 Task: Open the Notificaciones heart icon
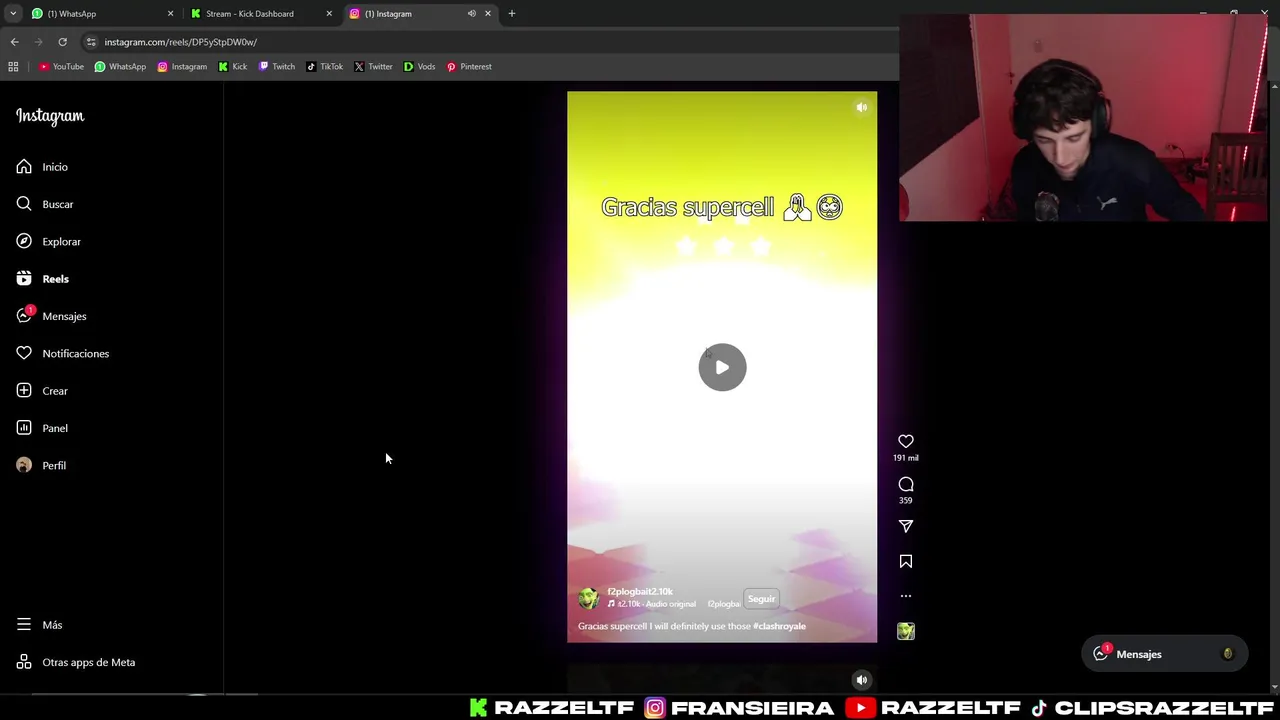[x=24, y=353]
